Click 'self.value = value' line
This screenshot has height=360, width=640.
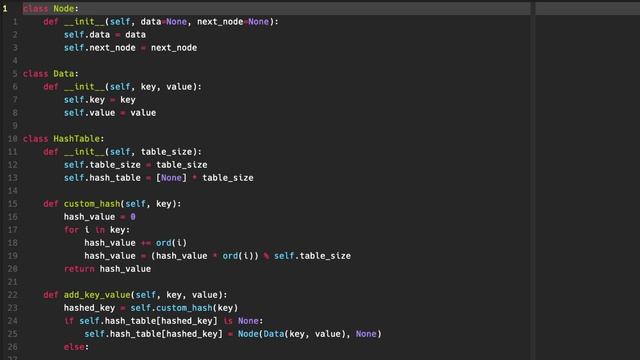[x=110, y=113]
